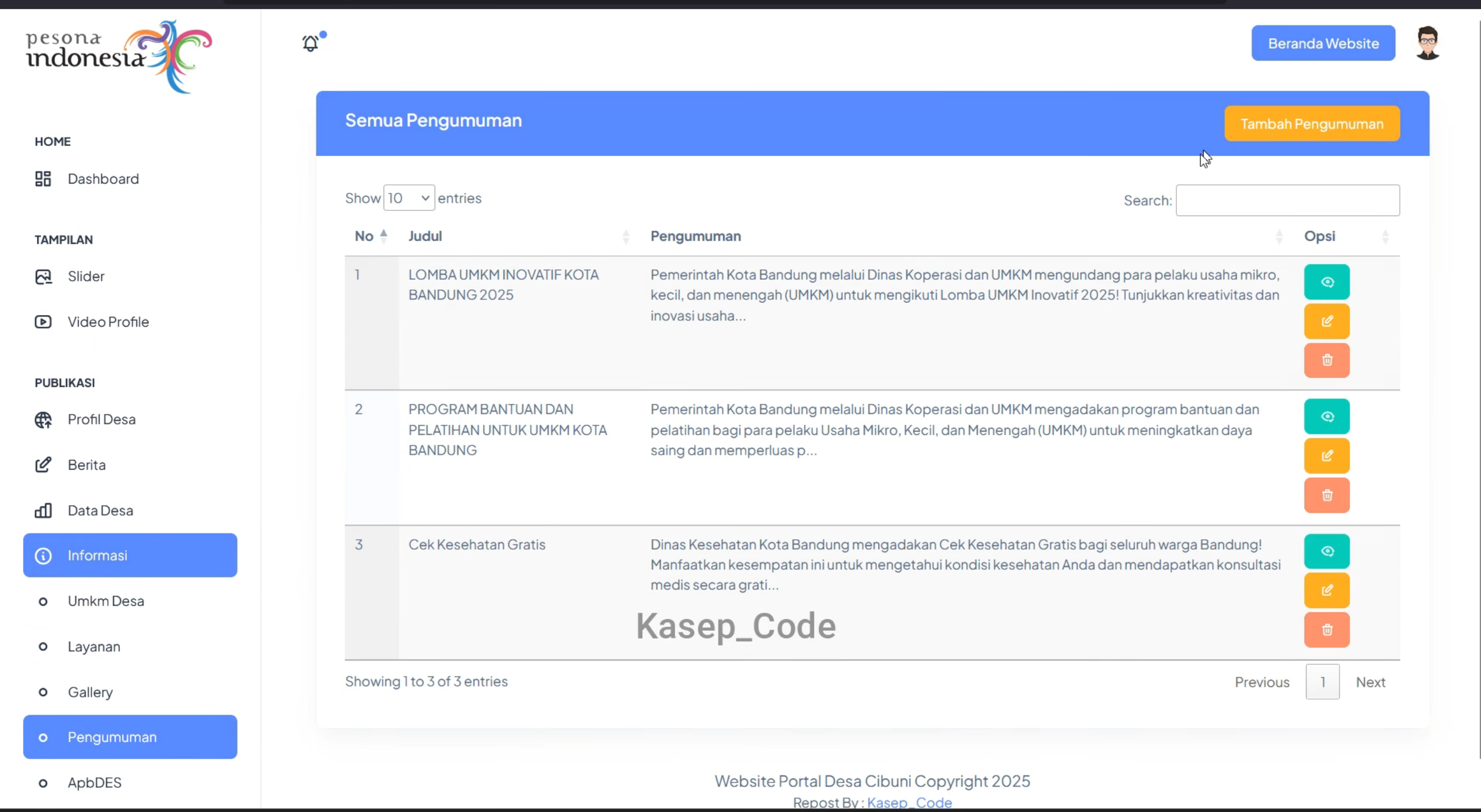1481x812 pixels.
Task: Sort table by Opsi column
Action: pos(1347,236)
